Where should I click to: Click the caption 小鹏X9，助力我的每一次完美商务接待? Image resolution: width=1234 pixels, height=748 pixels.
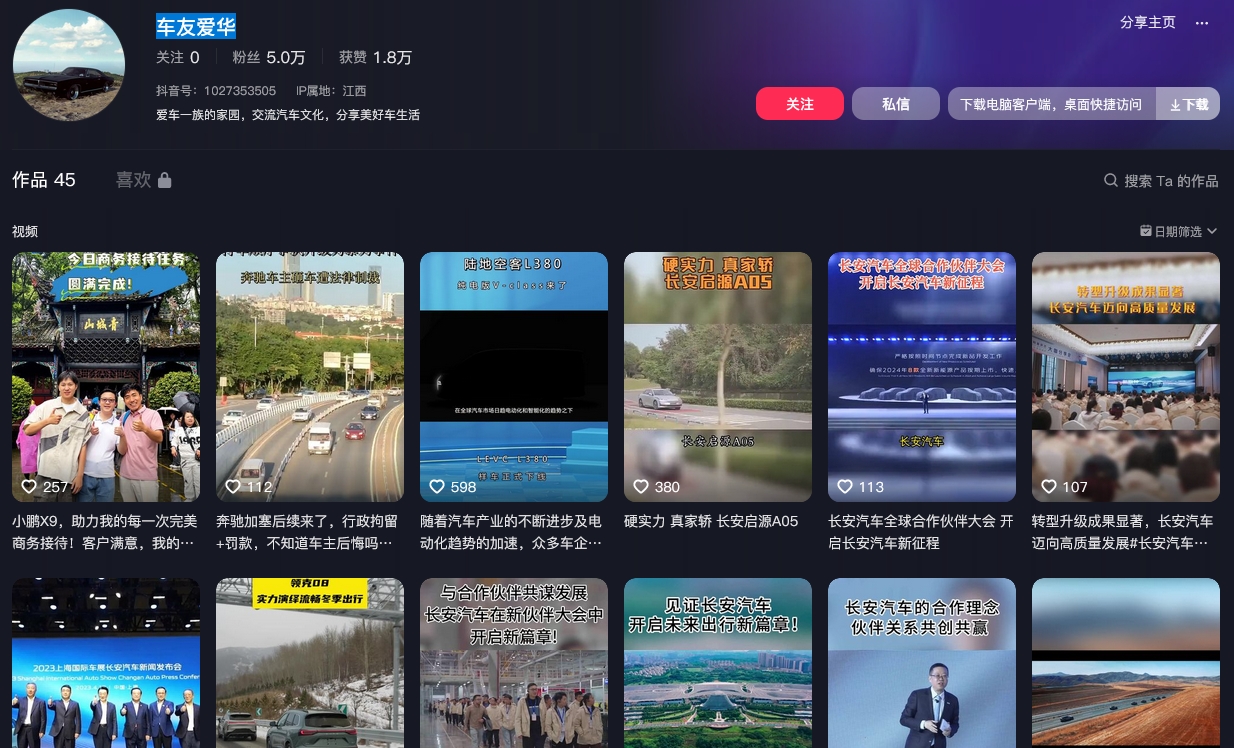tap(104, 532)
